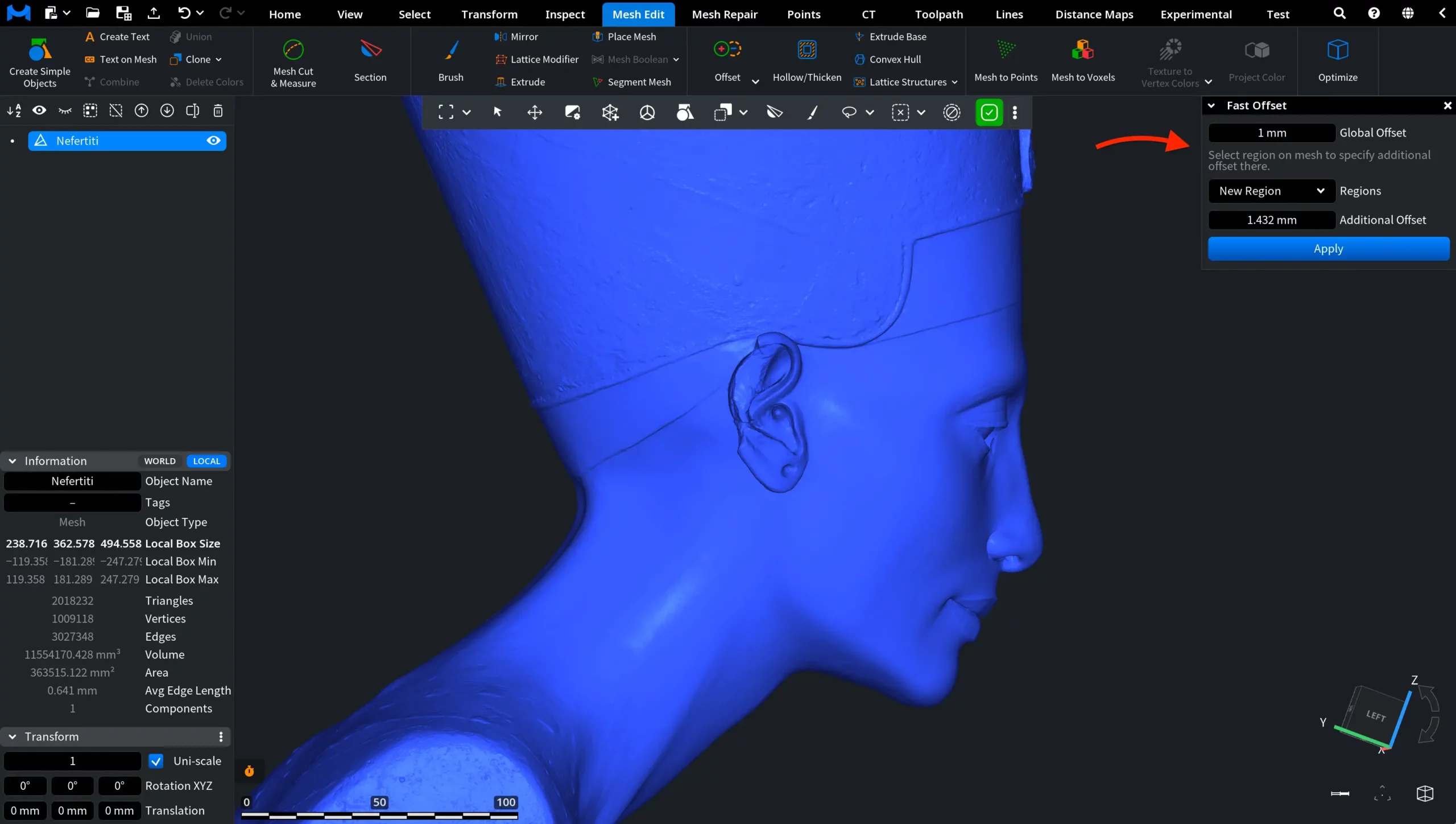Screen dimensions: 1456x824
Task: Open the Clone dropdown arrow
Action: 218,59
